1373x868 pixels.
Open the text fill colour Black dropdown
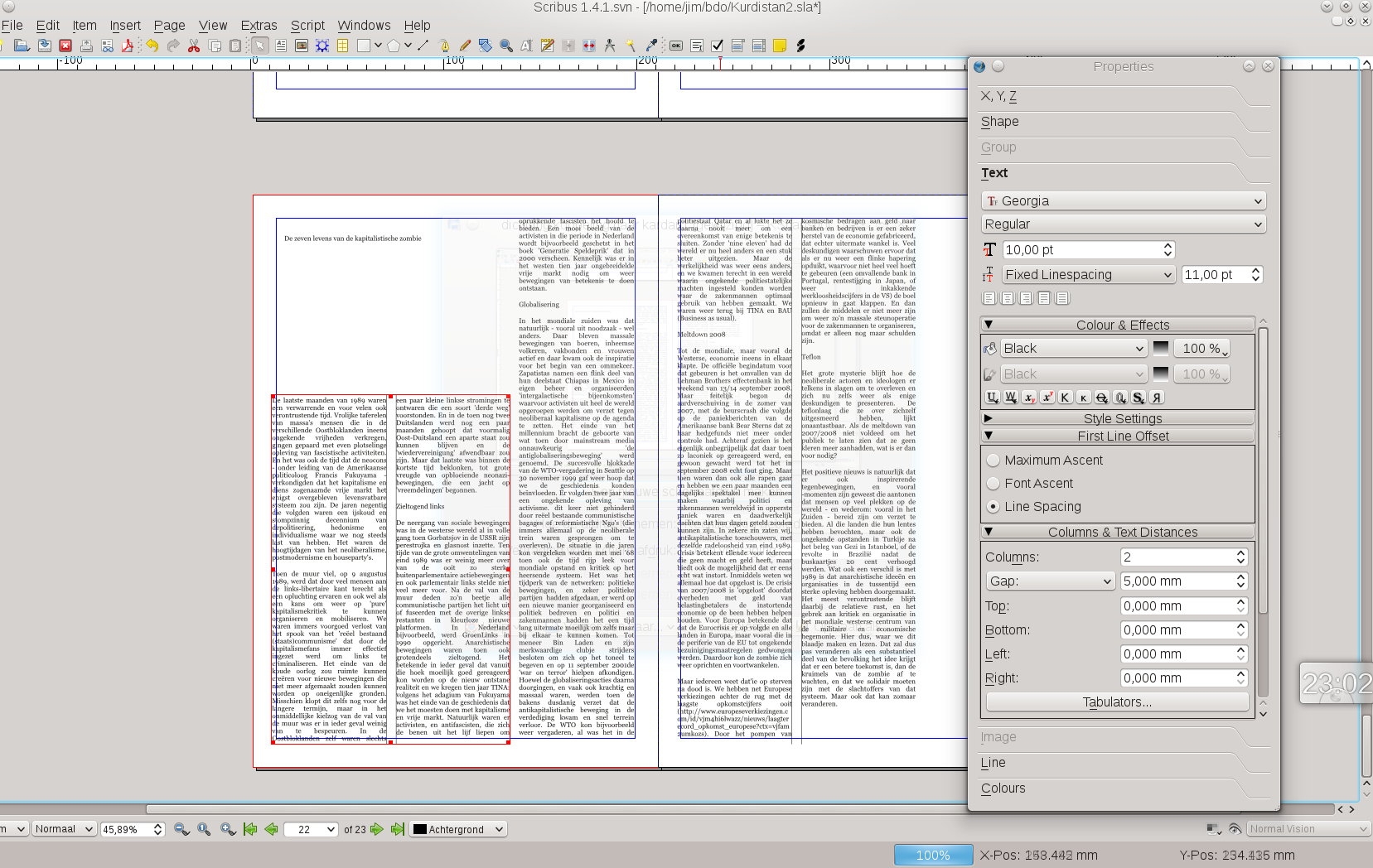tap(1074, 349)
